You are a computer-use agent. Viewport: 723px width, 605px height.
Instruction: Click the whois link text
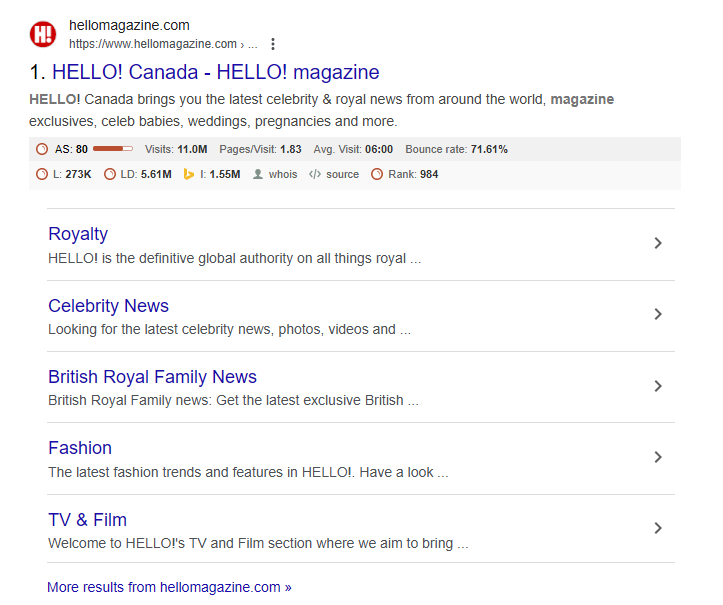pos(283,174)
